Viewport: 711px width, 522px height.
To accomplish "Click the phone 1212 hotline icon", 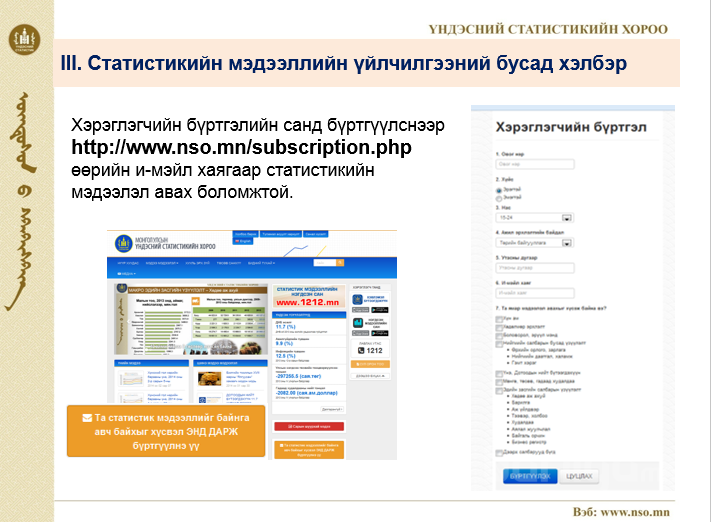I will [362, 351].
